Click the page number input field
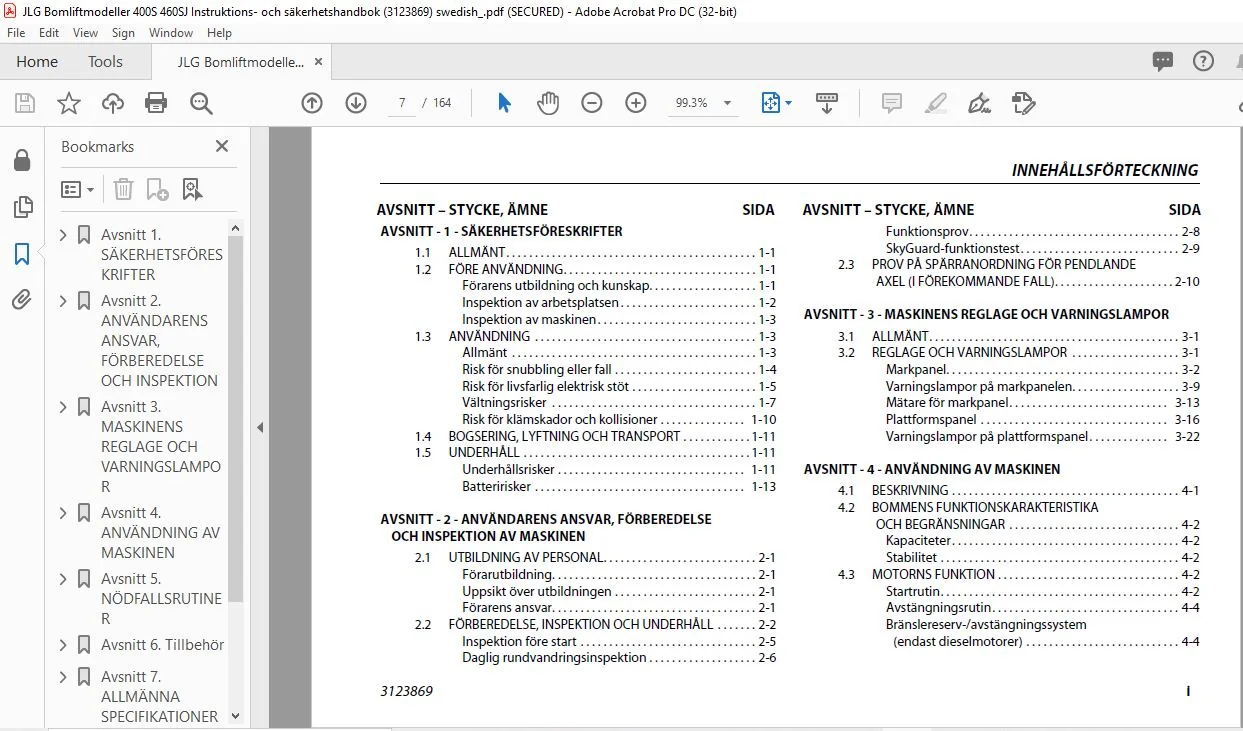This screenshot has width=1243, height=731. 401,103
